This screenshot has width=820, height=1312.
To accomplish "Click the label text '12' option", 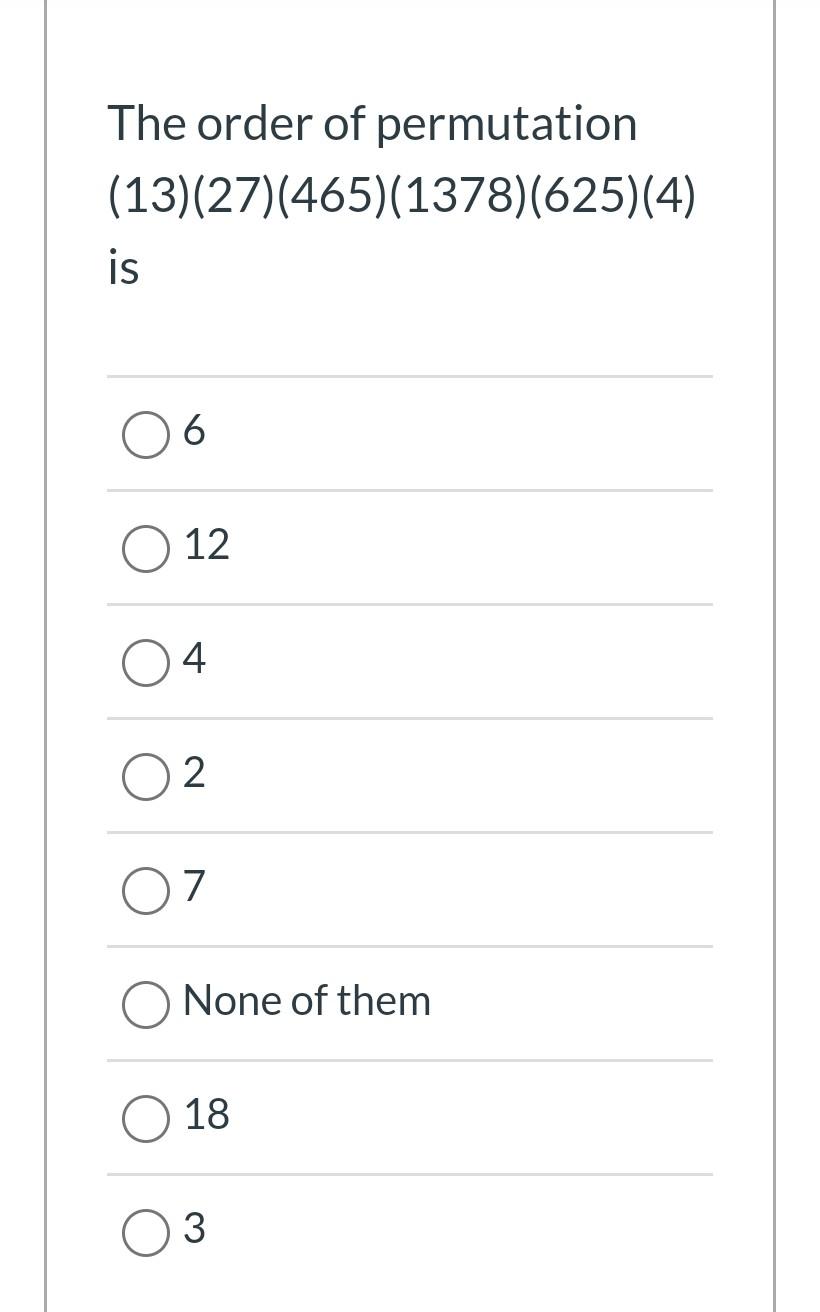I will point(206,544).
